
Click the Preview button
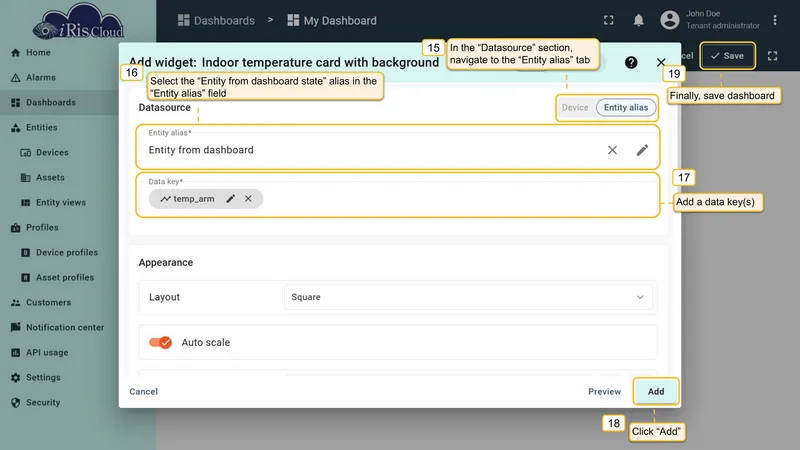pos(605,391)
